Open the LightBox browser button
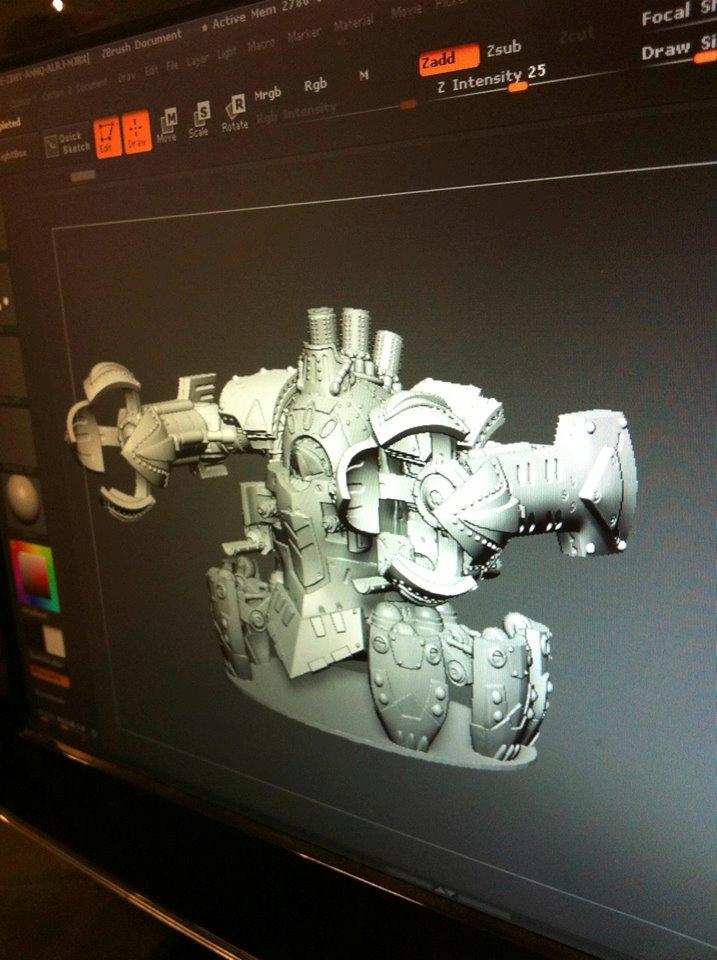Image resolution: width=717 pixels, height=960 pixels. 13,156
